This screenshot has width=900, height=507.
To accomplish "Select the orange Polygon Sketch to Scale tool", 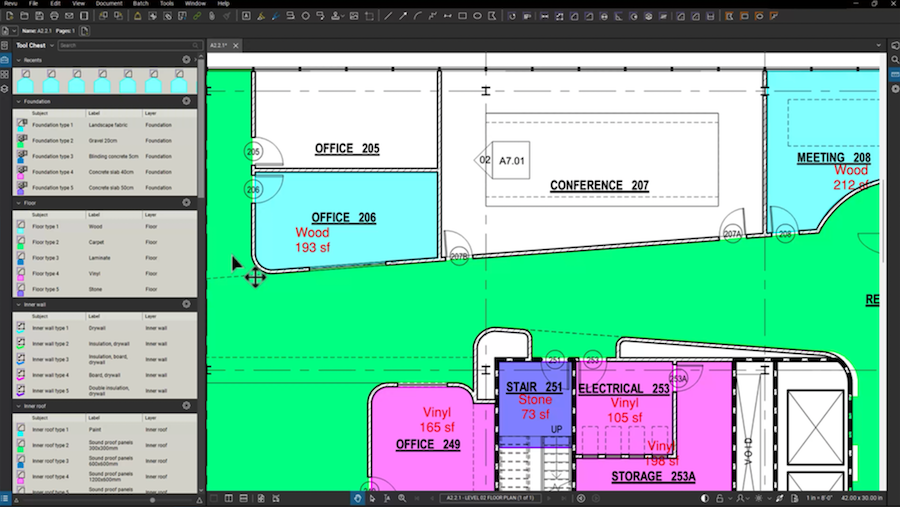I will (730, 16).
